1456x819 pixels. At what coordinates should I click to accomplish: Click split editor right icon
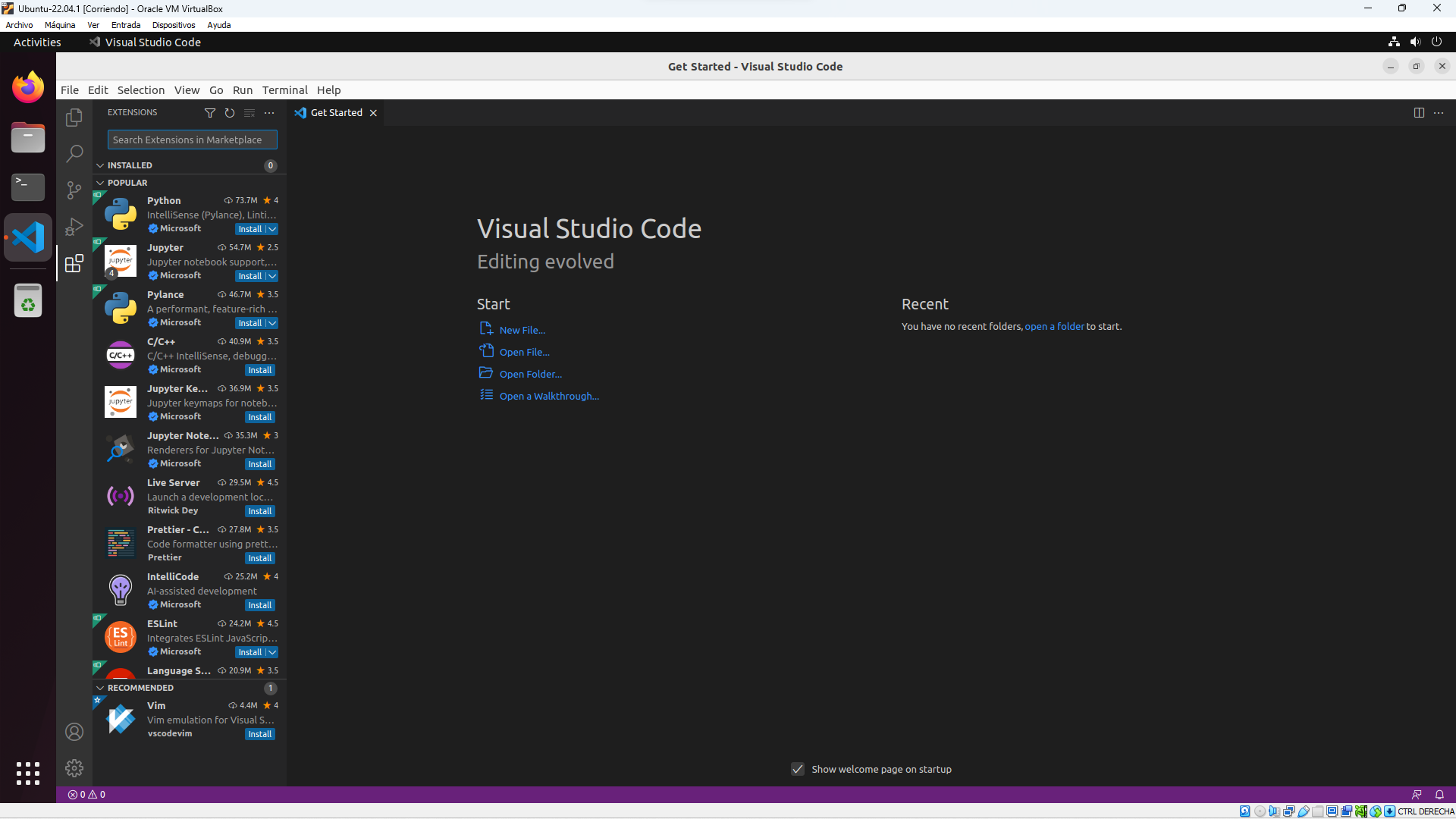(x=1419, y=113)
